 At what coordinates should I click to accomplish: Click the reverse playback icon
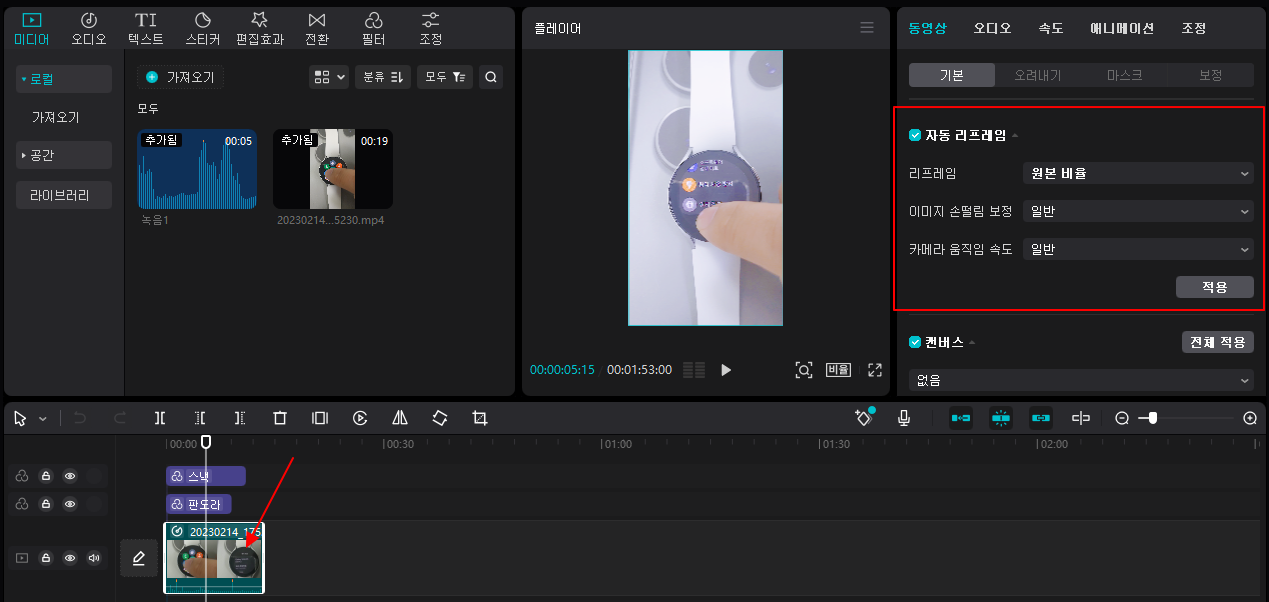[x=360, y=418]
